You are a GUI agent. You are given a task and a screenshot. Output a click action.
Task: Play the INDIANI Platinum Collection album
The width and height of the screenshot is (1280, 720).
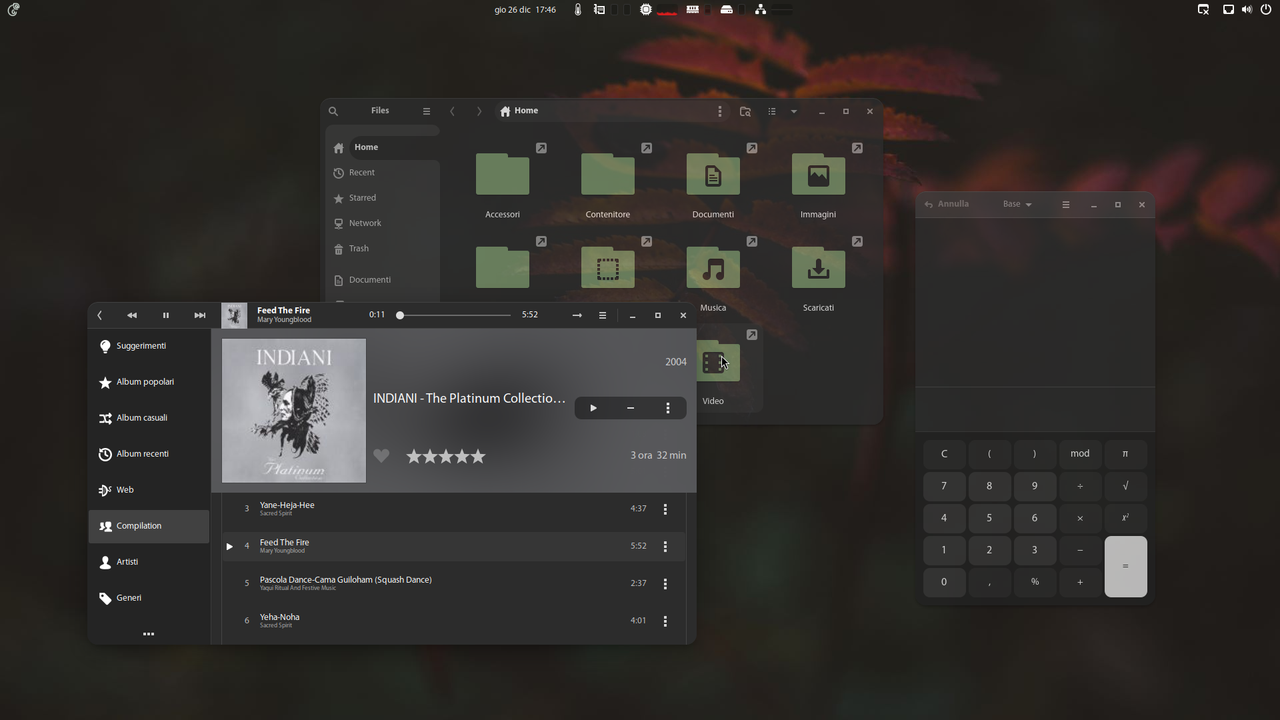(593, 408)
